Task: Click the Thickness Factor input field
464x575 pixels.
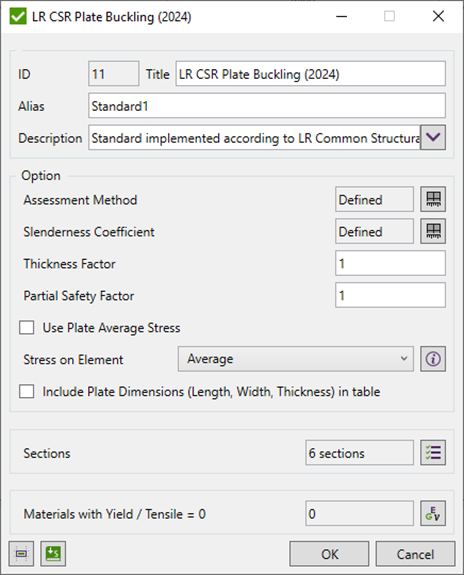Action: coord(390,263)
